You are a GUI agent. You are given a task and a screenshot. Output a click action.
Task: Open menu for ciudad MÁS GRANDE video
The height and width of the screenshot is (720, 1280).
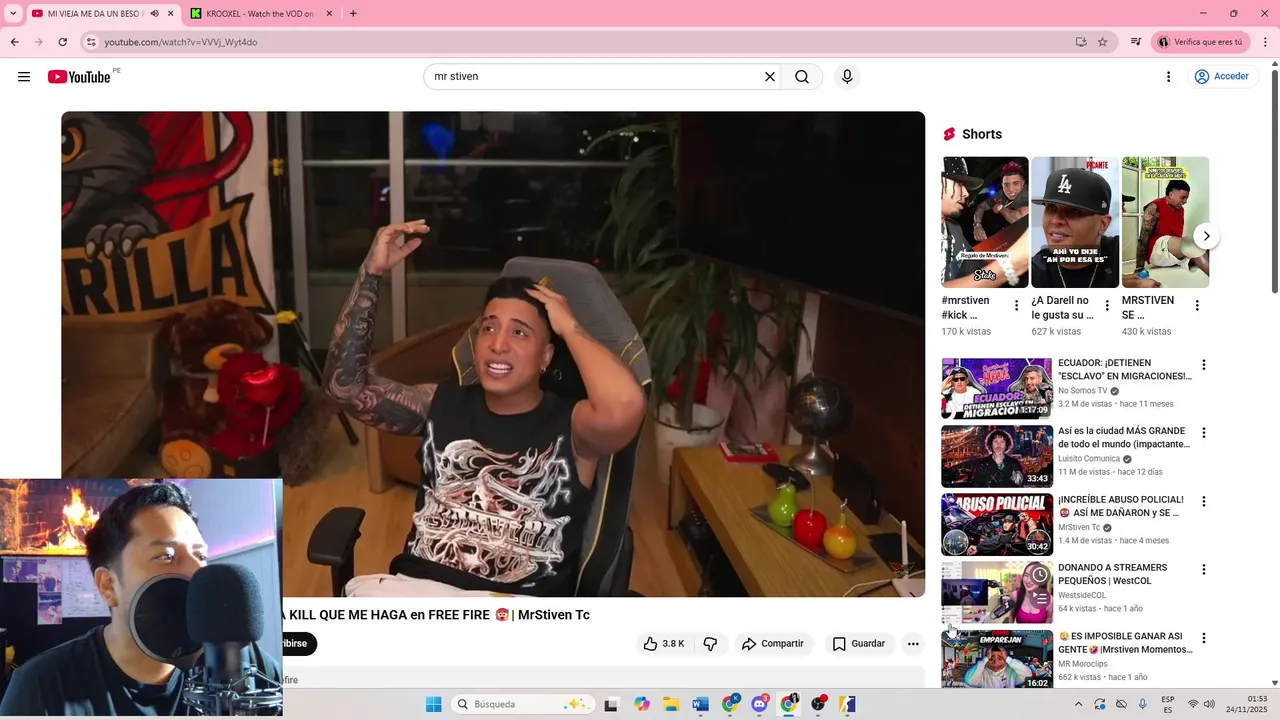pos(1204,433)
